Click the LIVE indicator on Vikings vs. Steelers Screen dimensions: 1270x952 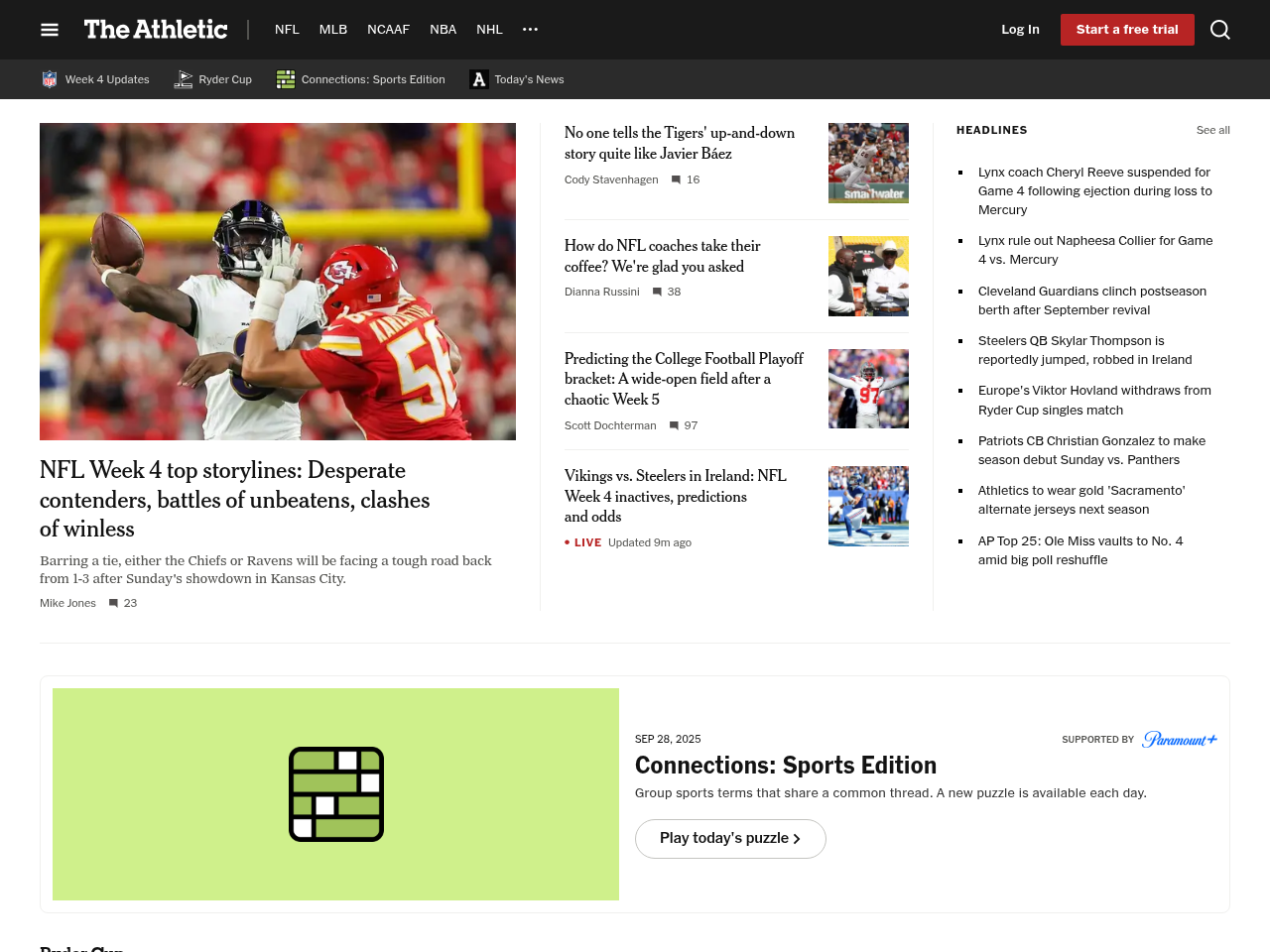click(581, 542)
